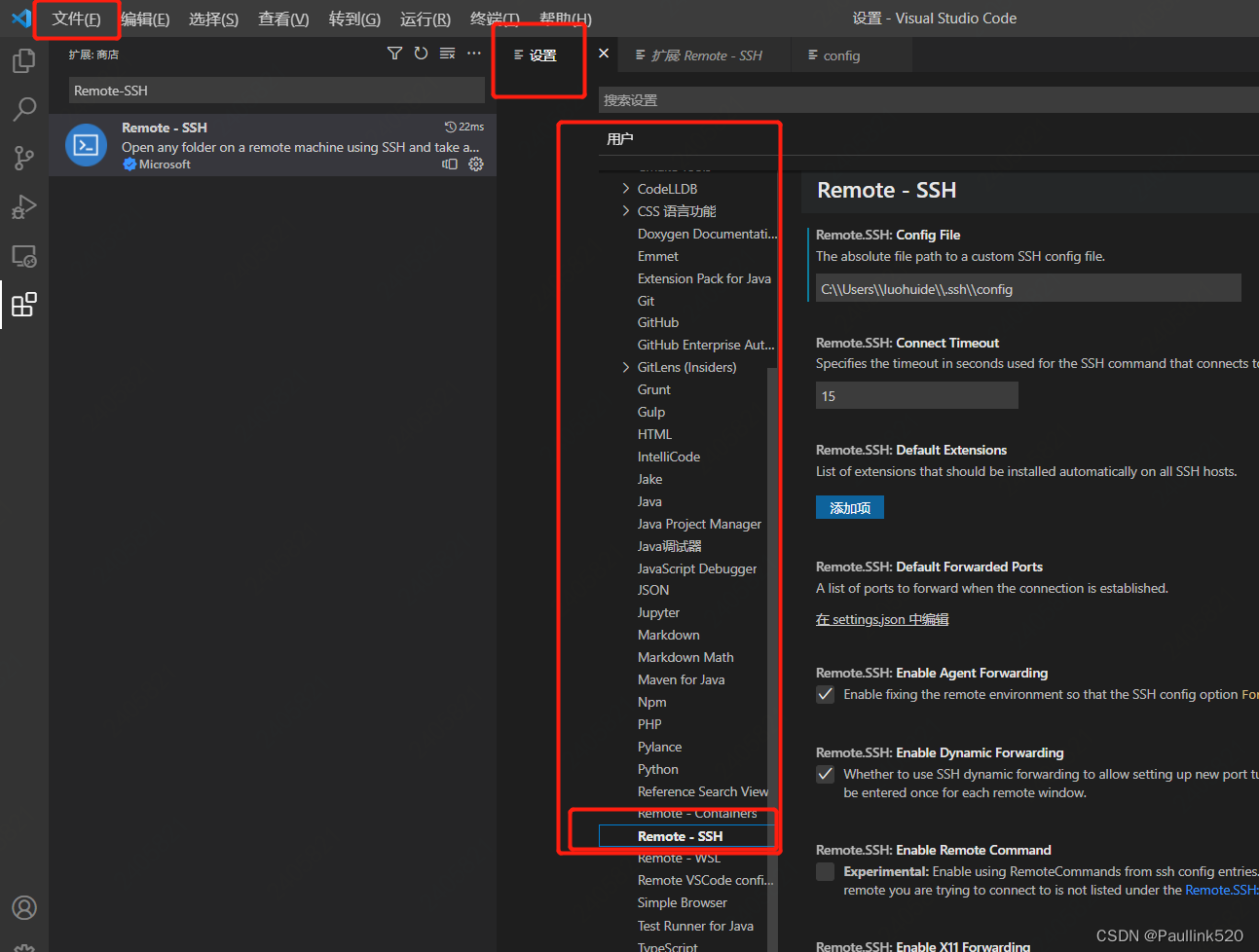
Task: Switch to the config tab
Action: pos(851,55)
